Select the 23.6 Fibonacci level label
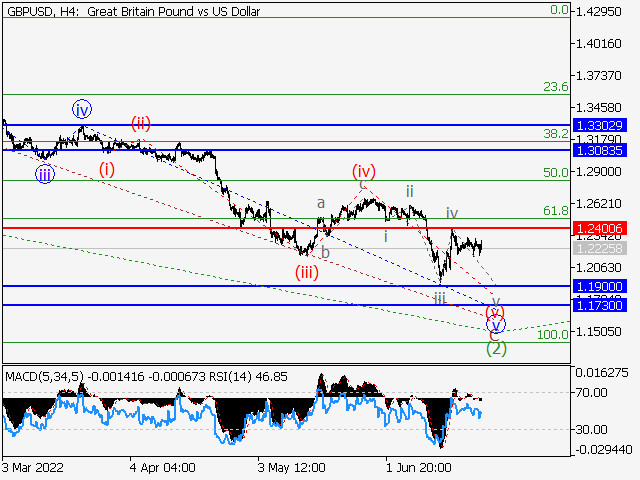This screenshot has width=640, height=480. [556, 87]
